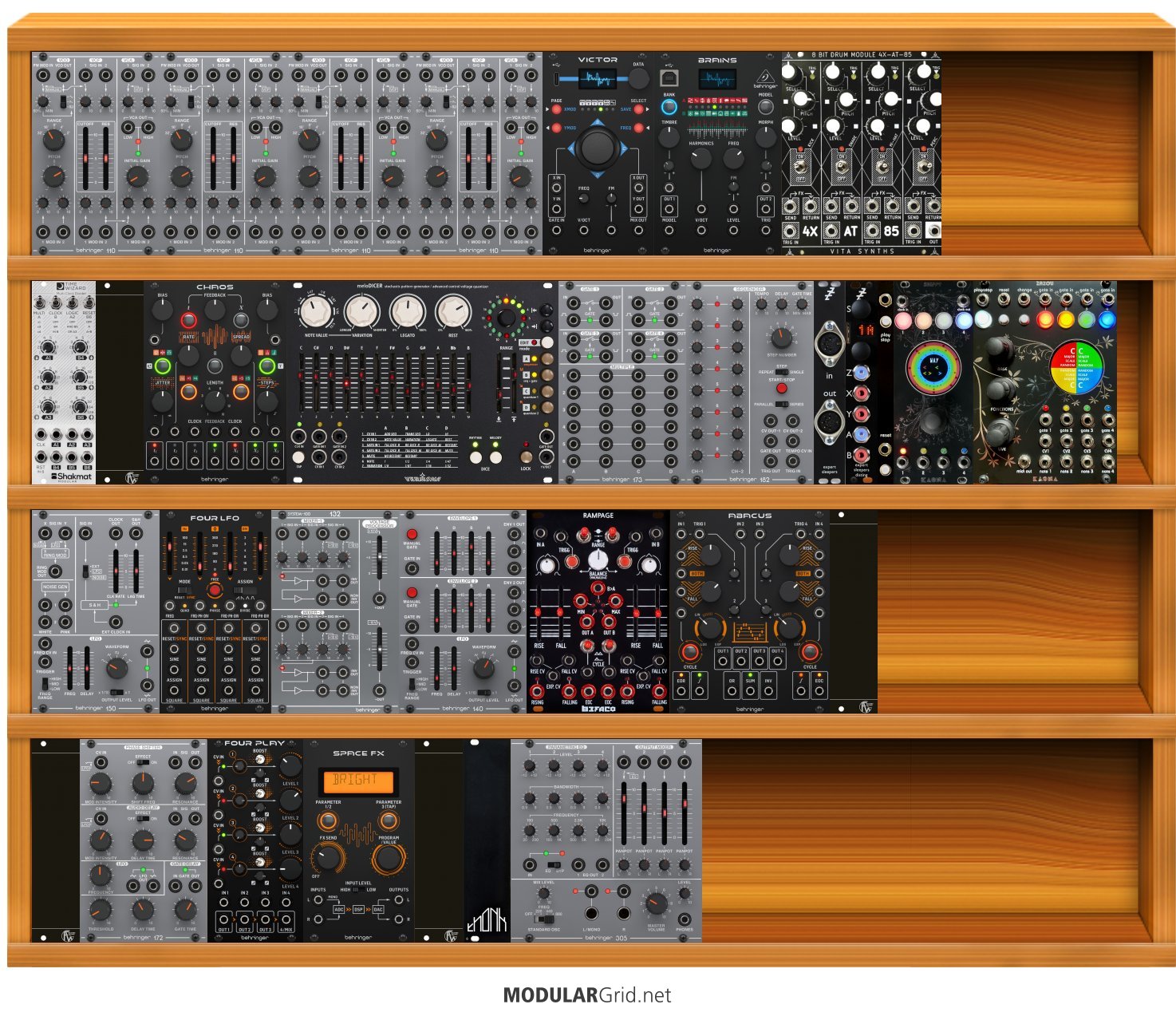Click the Envelope 1 MANUAL GATE button on 140

(x=412, y=534)
